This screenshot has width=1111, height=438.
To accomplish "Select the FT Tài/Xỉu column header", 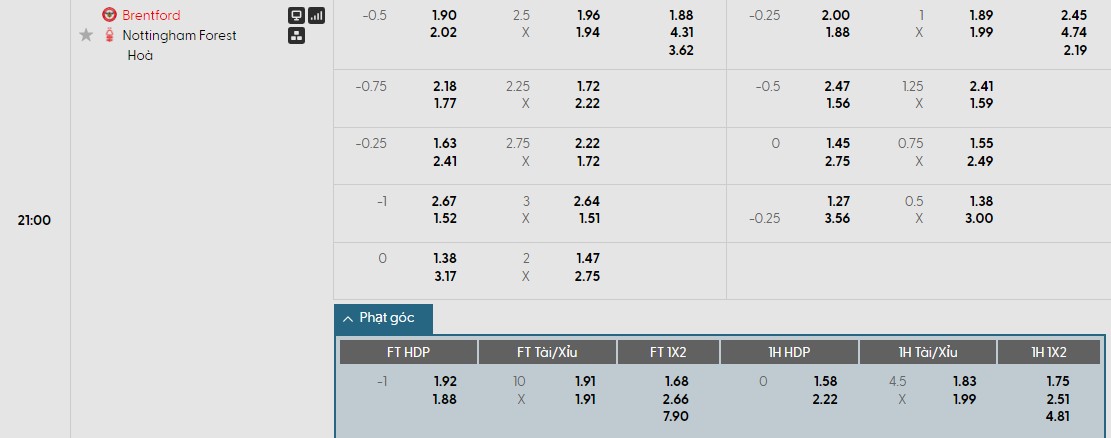I will [x=547, y=352].
